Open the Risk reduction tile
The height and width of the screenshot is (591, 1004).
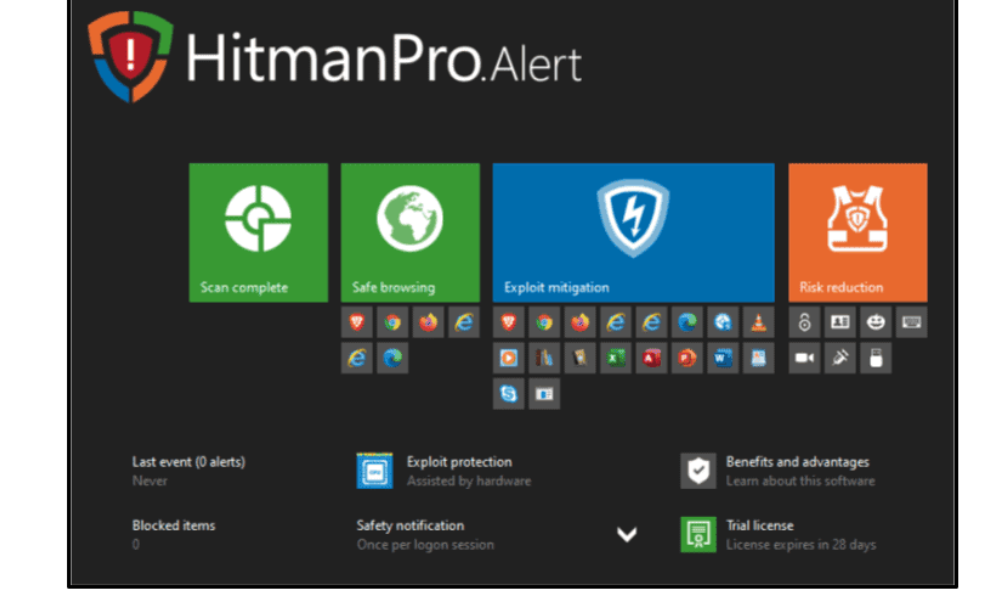857,232
